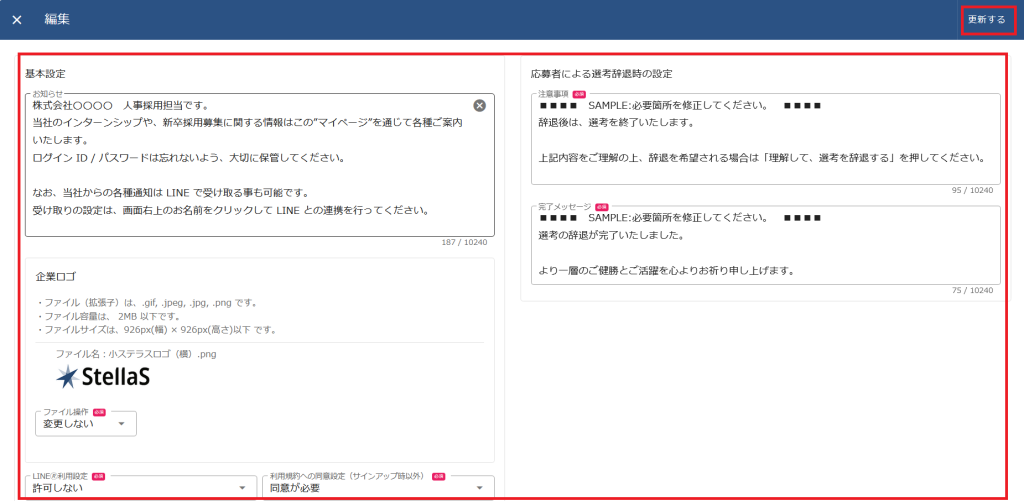This screenshot has height=501, width=1024.
Task: Close the 編集 screen with the X icon
Action: pyautogui.click(x=17, y=20)
